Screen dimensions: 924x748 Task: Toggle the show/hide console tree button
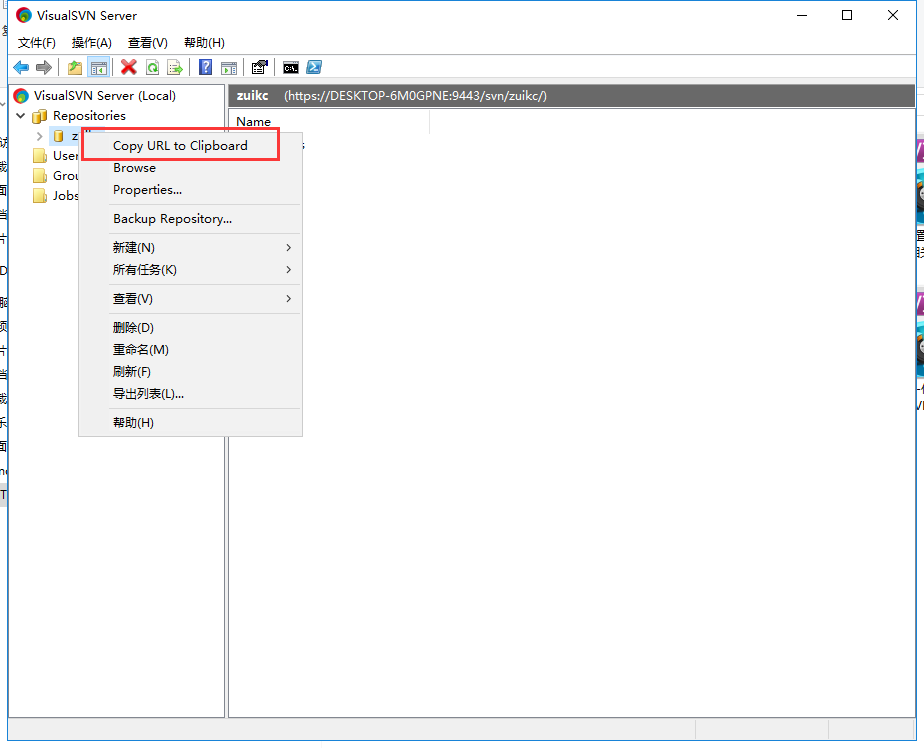tap(98, 68)
